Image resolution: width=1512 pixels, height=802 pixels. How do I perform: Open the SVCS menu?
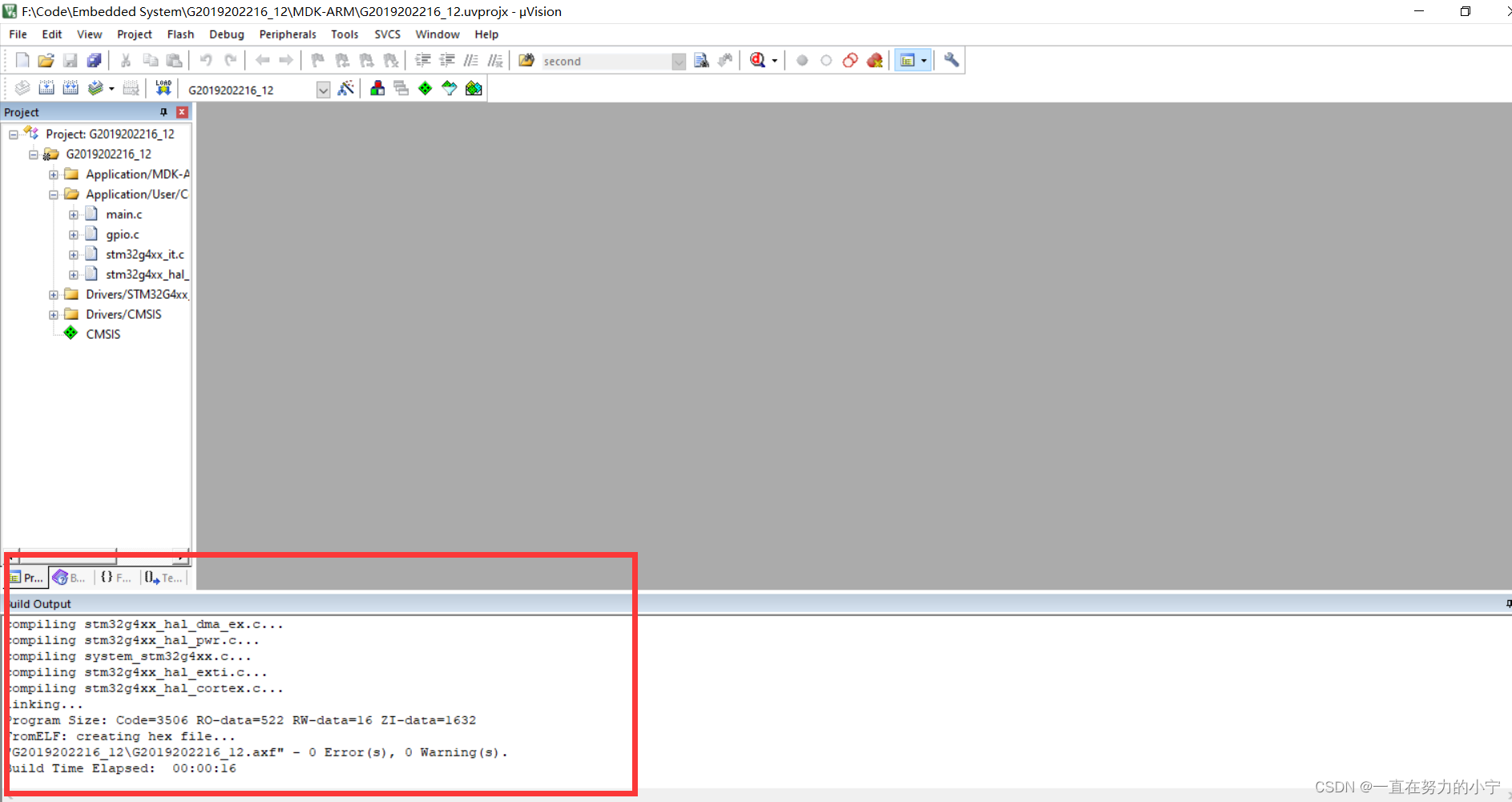point(388,34)
